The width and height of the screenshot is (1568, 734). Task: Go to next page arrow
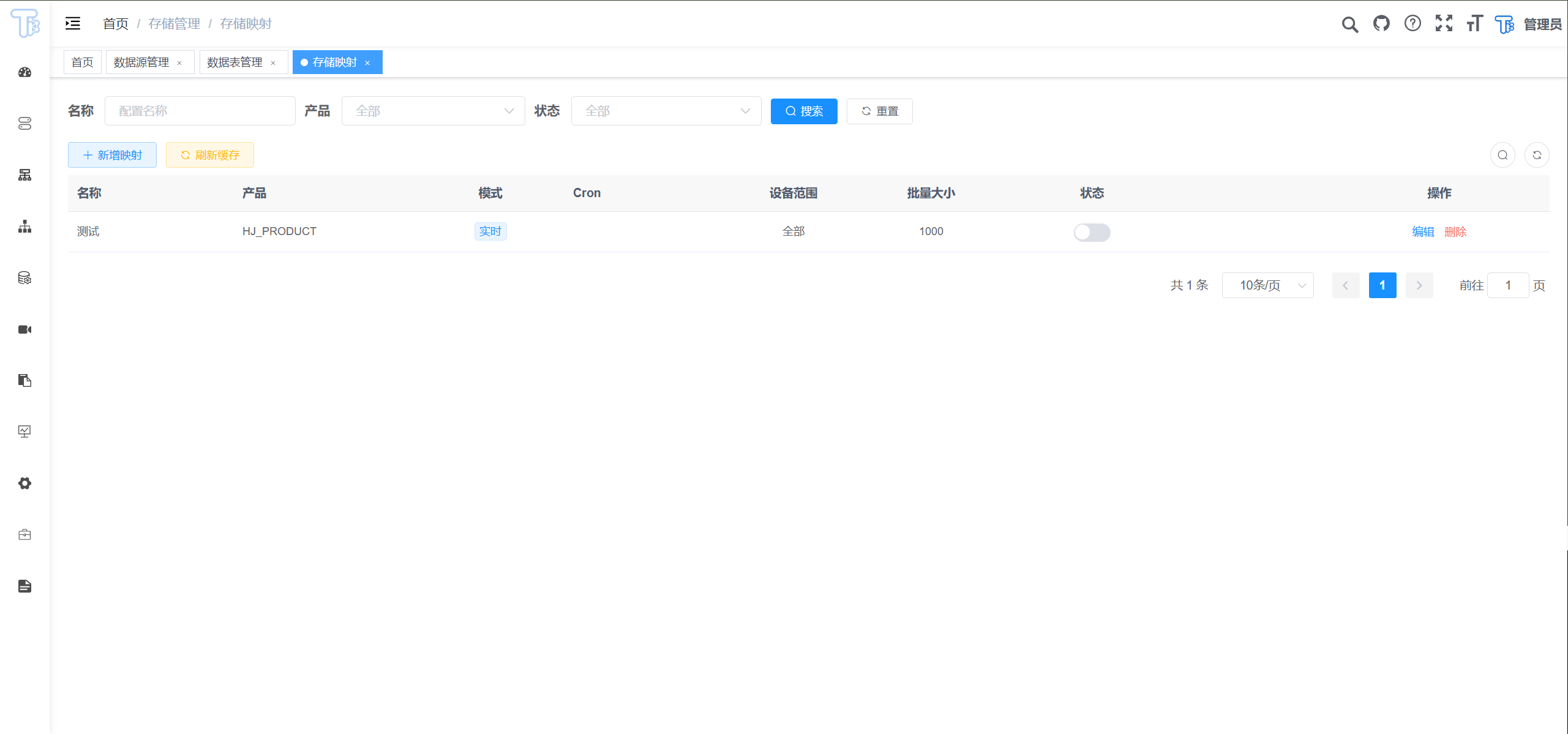[1419, 285]
